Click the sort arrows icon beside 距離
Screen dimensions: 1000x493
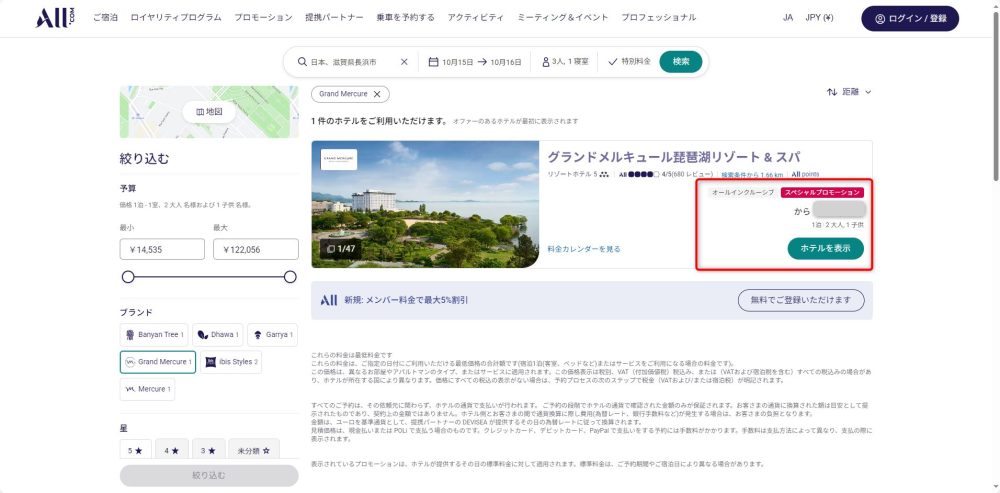click(x=832, y=92)
